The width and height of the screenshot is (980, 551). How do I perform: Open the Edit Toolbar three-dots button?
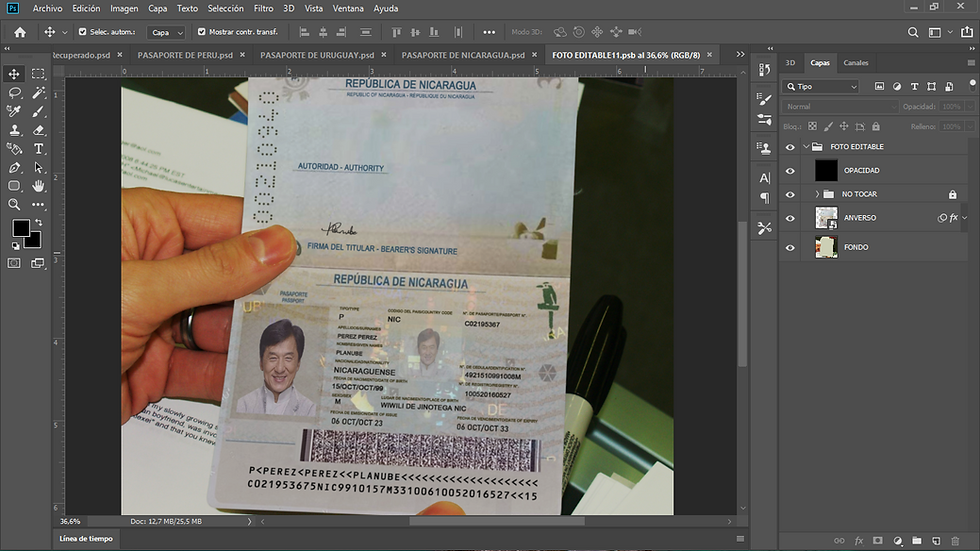[x=38, y=204]
